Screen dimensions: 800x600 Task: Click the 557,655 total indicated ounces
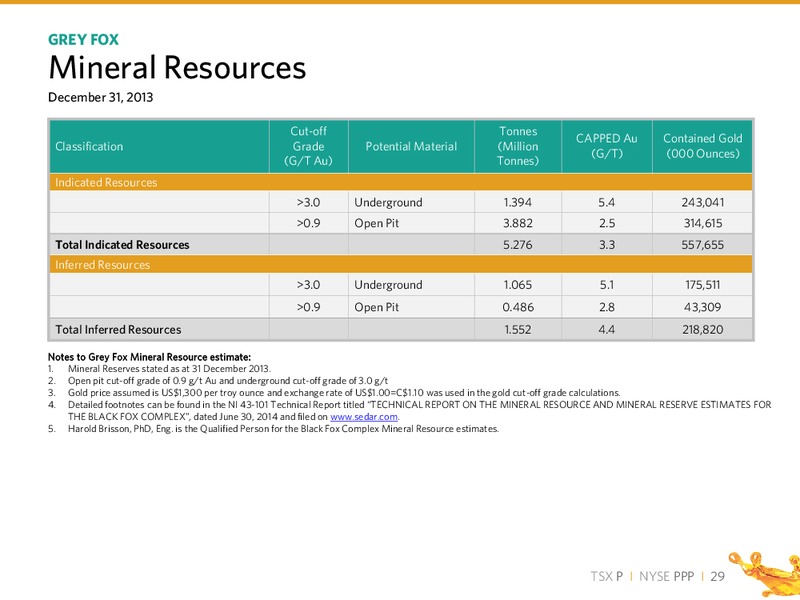[703, 245]
